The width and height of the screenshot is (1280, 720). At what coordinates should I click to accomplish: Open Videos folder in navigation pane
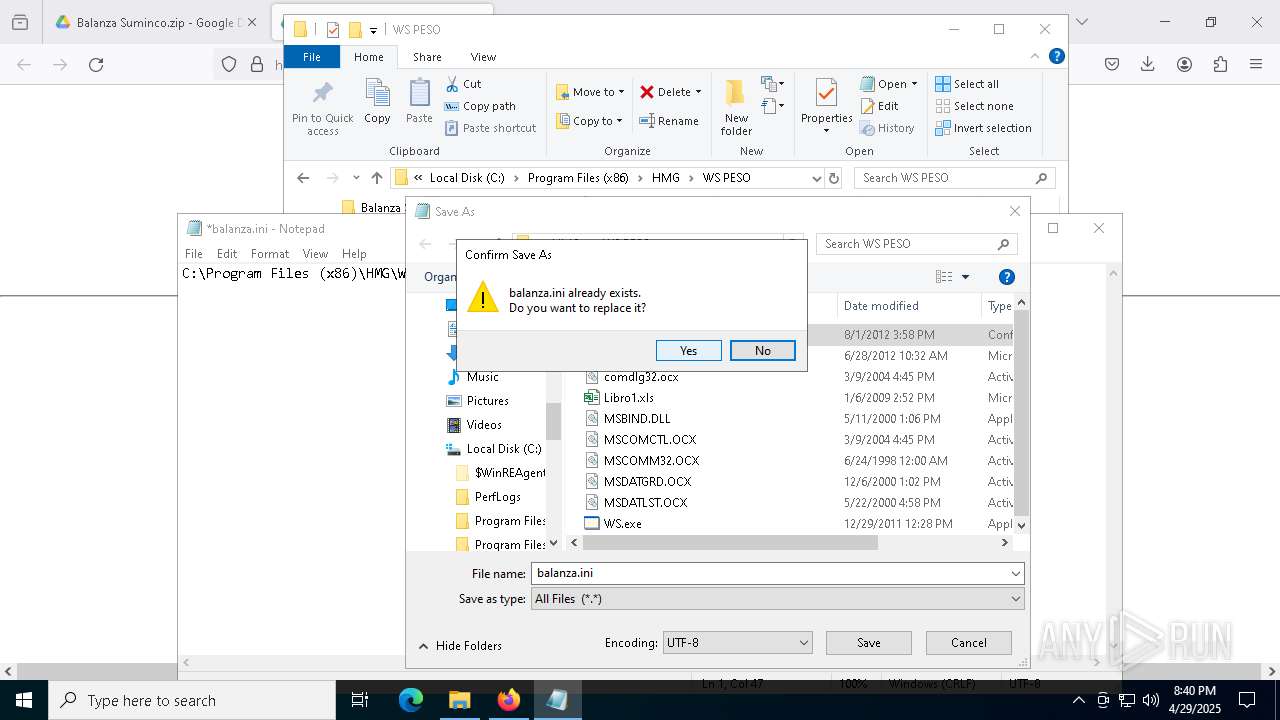tap(484, 425)
